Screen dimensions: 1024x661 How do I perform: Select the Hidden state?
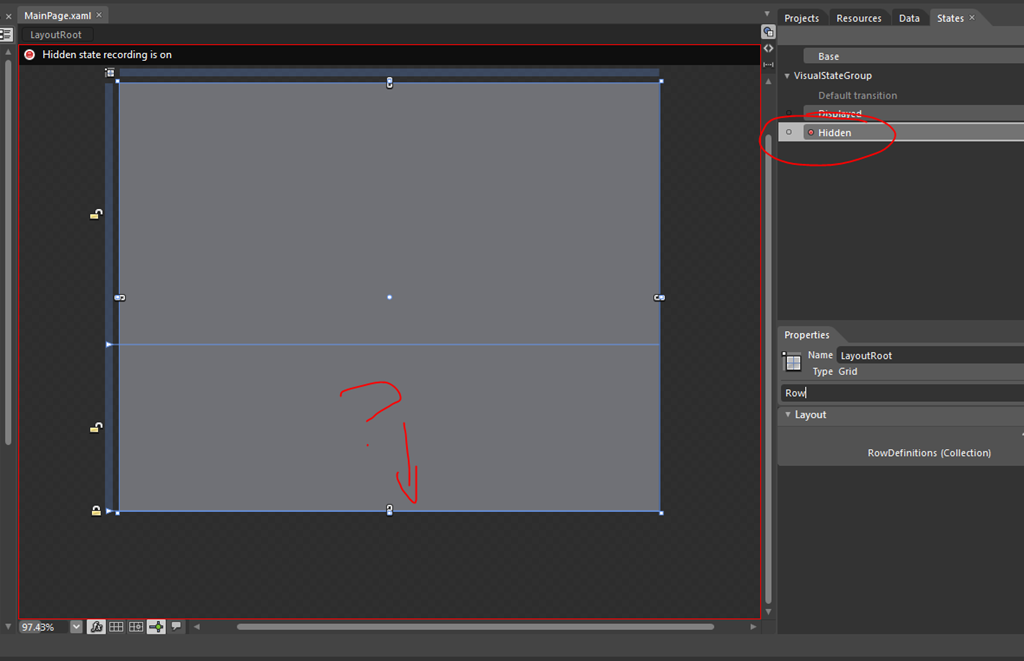click(914, 133)
